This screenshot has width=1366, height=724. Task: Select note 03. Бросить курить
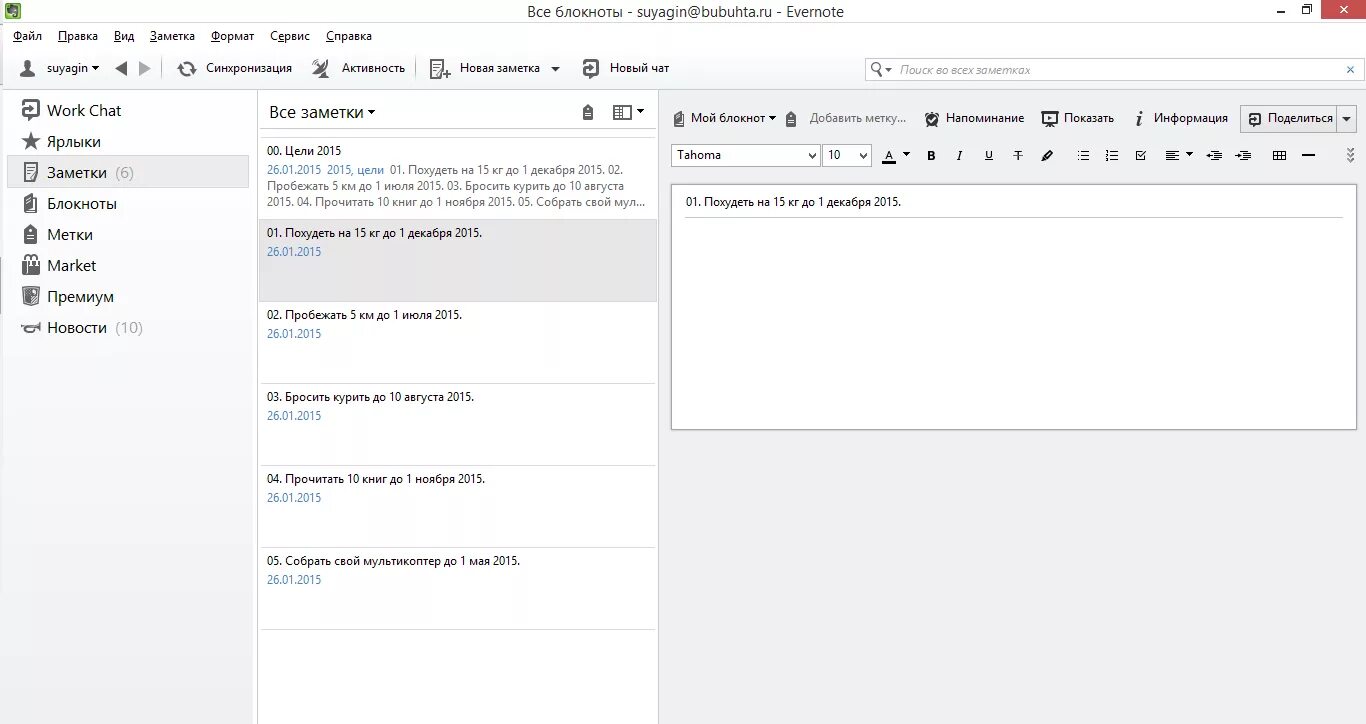pyautogui.click(x=458, y=424)
